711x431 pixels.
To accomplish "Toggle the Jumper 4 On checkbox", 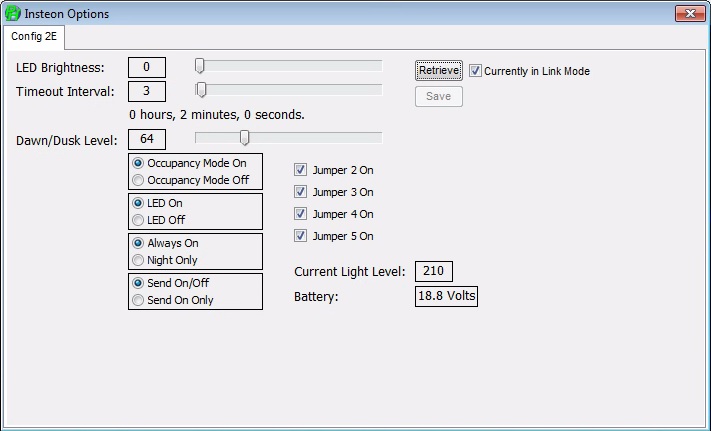I will pos(300,213).
